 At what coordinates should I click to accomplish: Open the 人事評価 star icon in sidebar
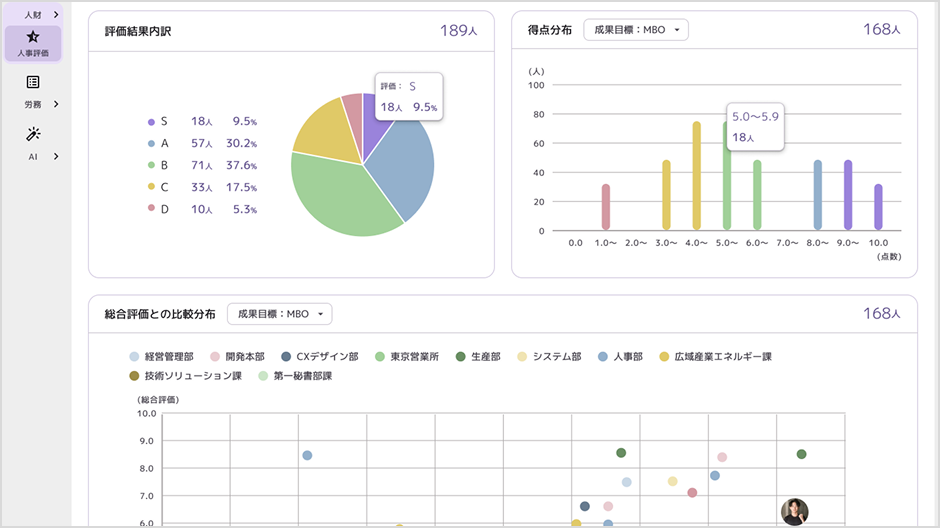[33, 37]
